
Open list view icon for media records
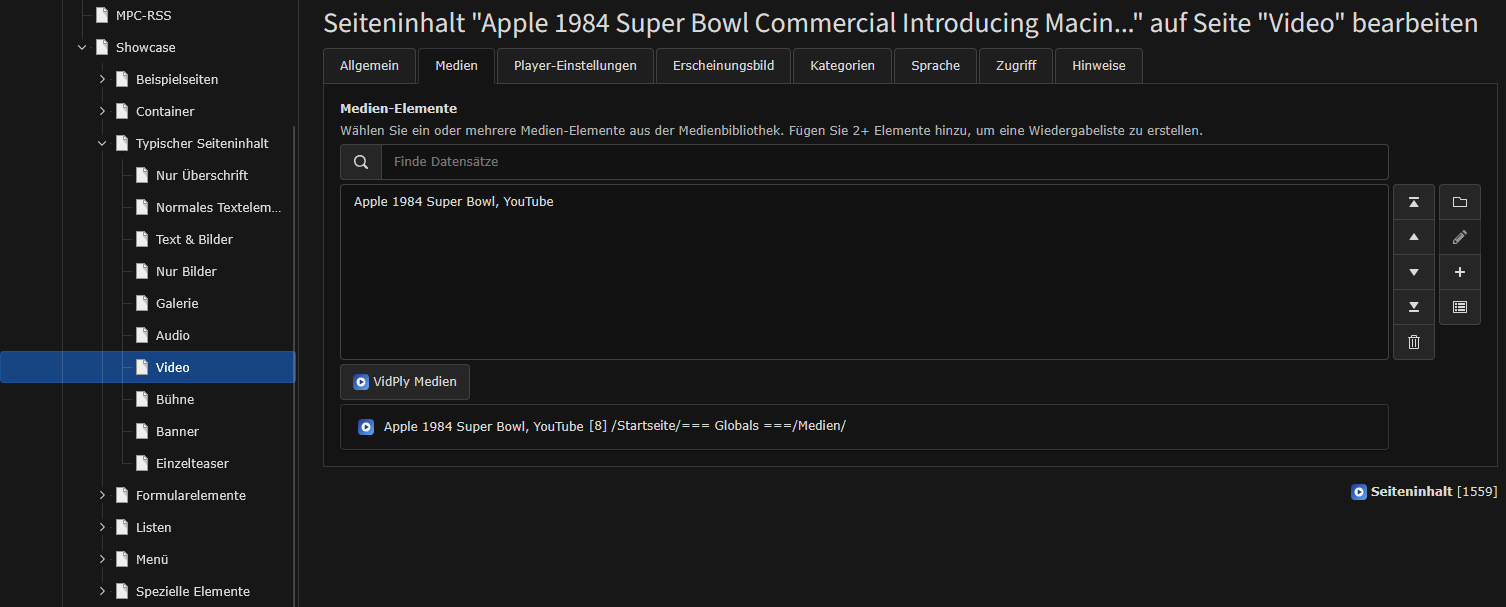(x=1459, y=307)
